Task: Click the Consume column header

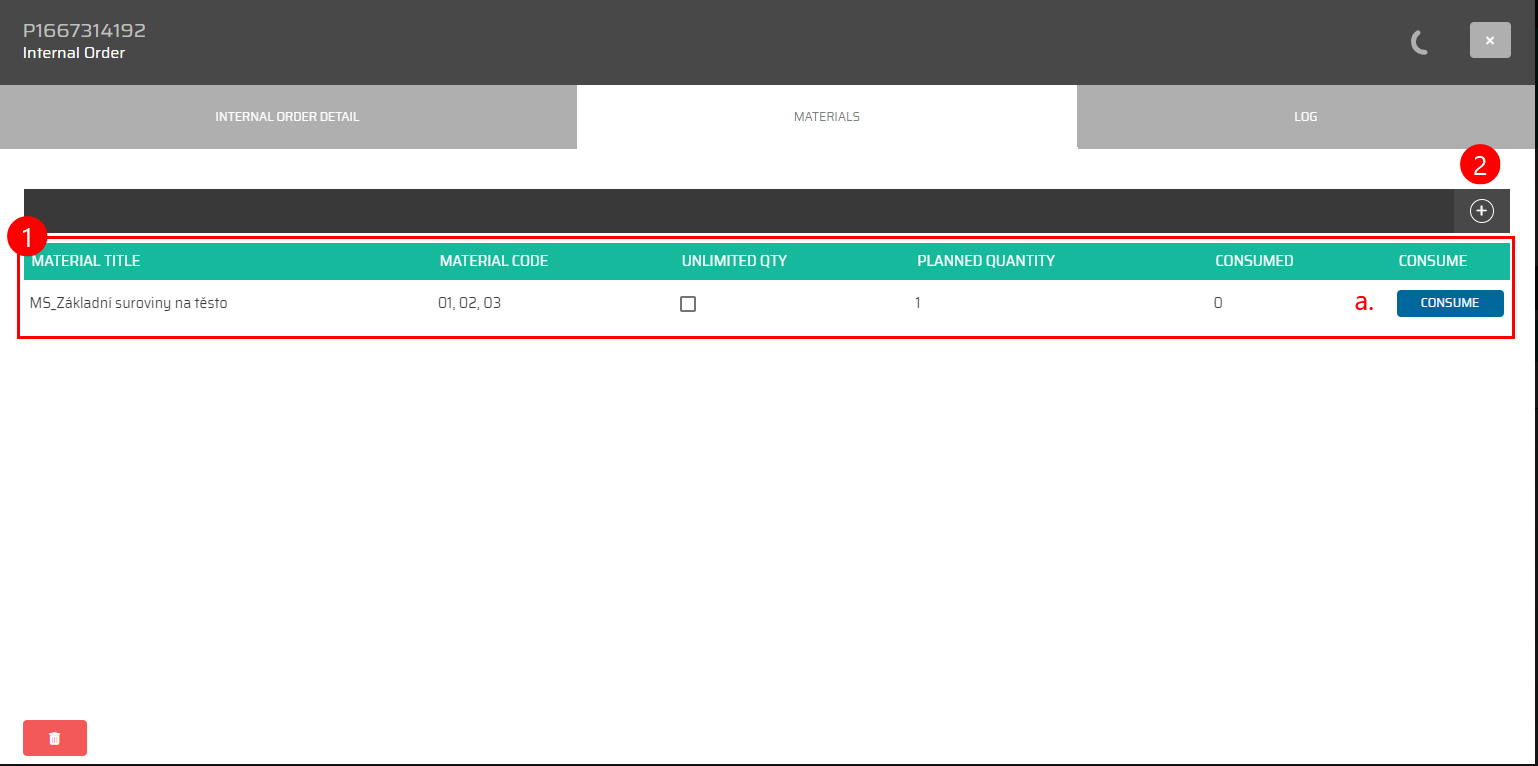Action: tap(1432, 261)
